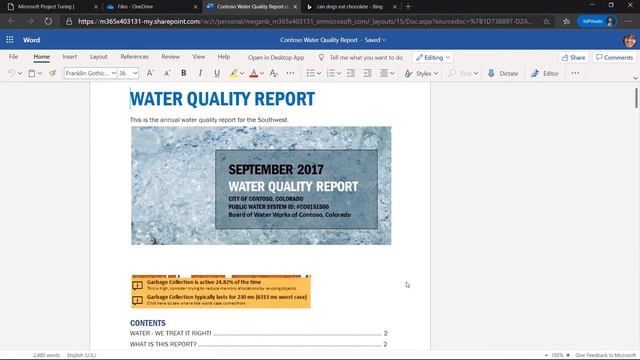Apply yellow text highlight color
The width and height of the screenshot is (640, 360).
tap(233, 73)
